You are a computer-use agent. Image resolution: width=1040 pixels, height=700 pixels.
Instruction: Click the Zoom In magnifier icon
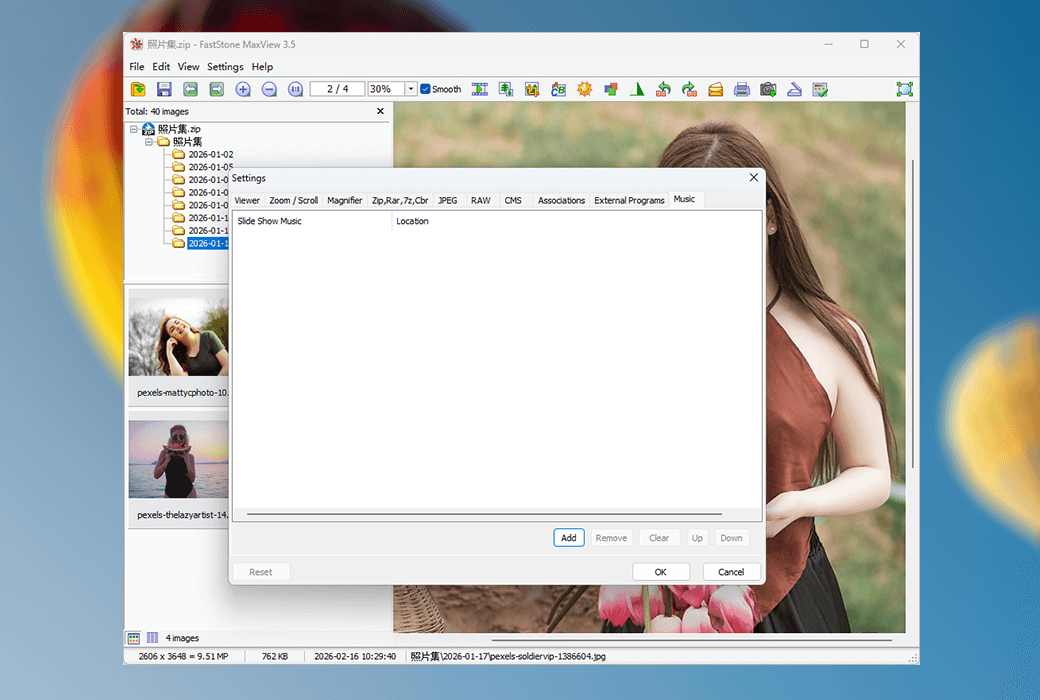click(x=243, y=89)
